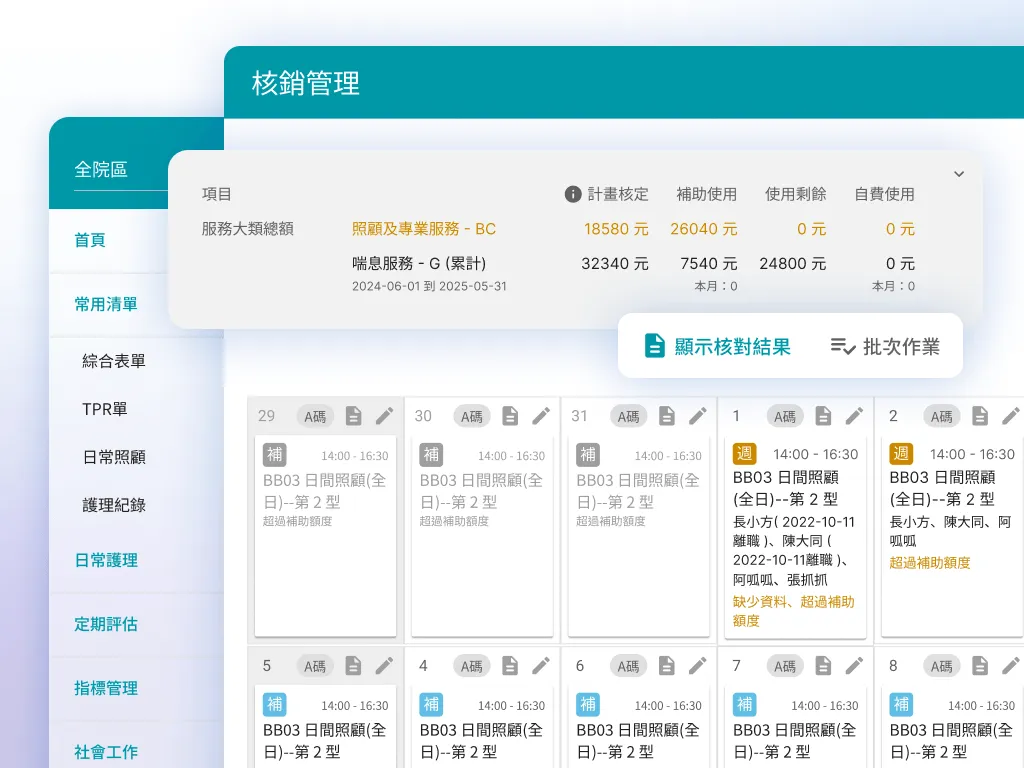
Task: Open document icon for day 2
Action: point(980,416)
